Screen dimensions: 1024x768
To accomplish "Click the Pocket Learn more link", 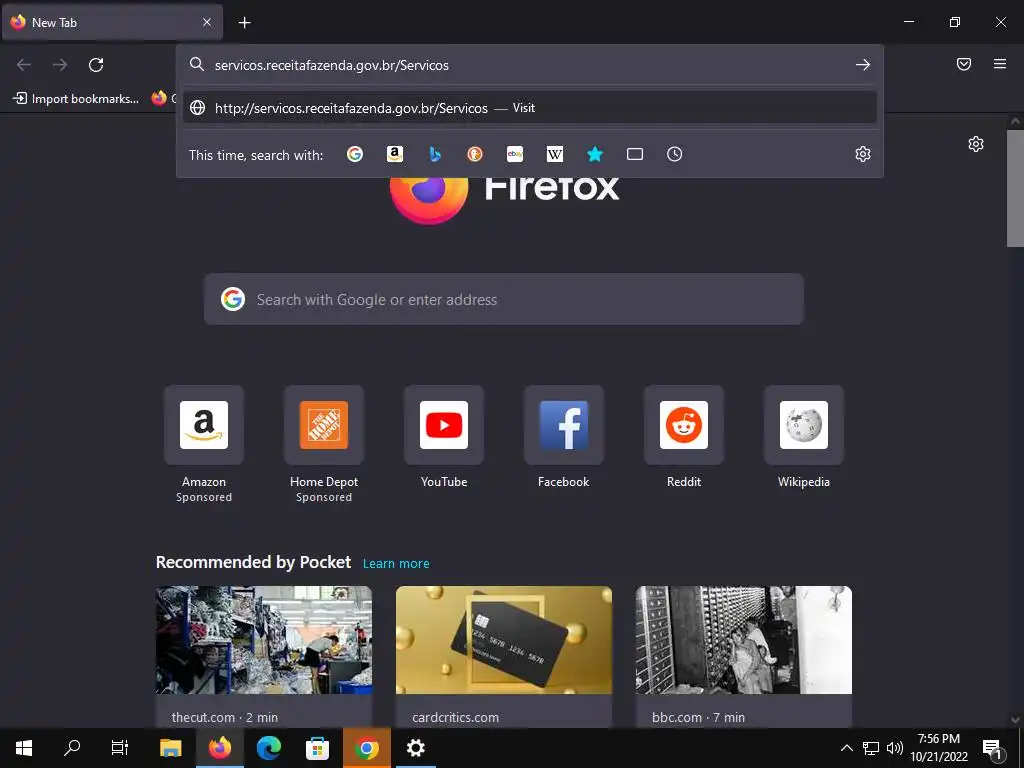I will pyautogui.click(x=396, y=564).
